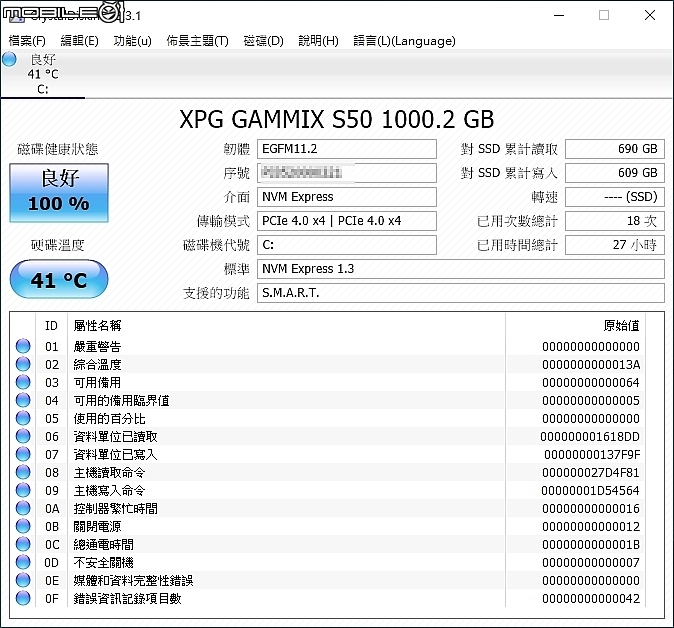Image resolution: width=674 pixels, height=628 pixels.
Task: Open the 佈景主題(T) menu
Action: 197,41
